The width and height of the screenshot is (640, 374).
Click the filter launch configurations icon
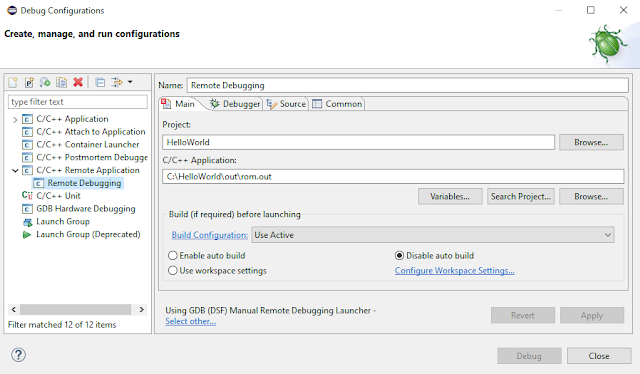(117, 82)
